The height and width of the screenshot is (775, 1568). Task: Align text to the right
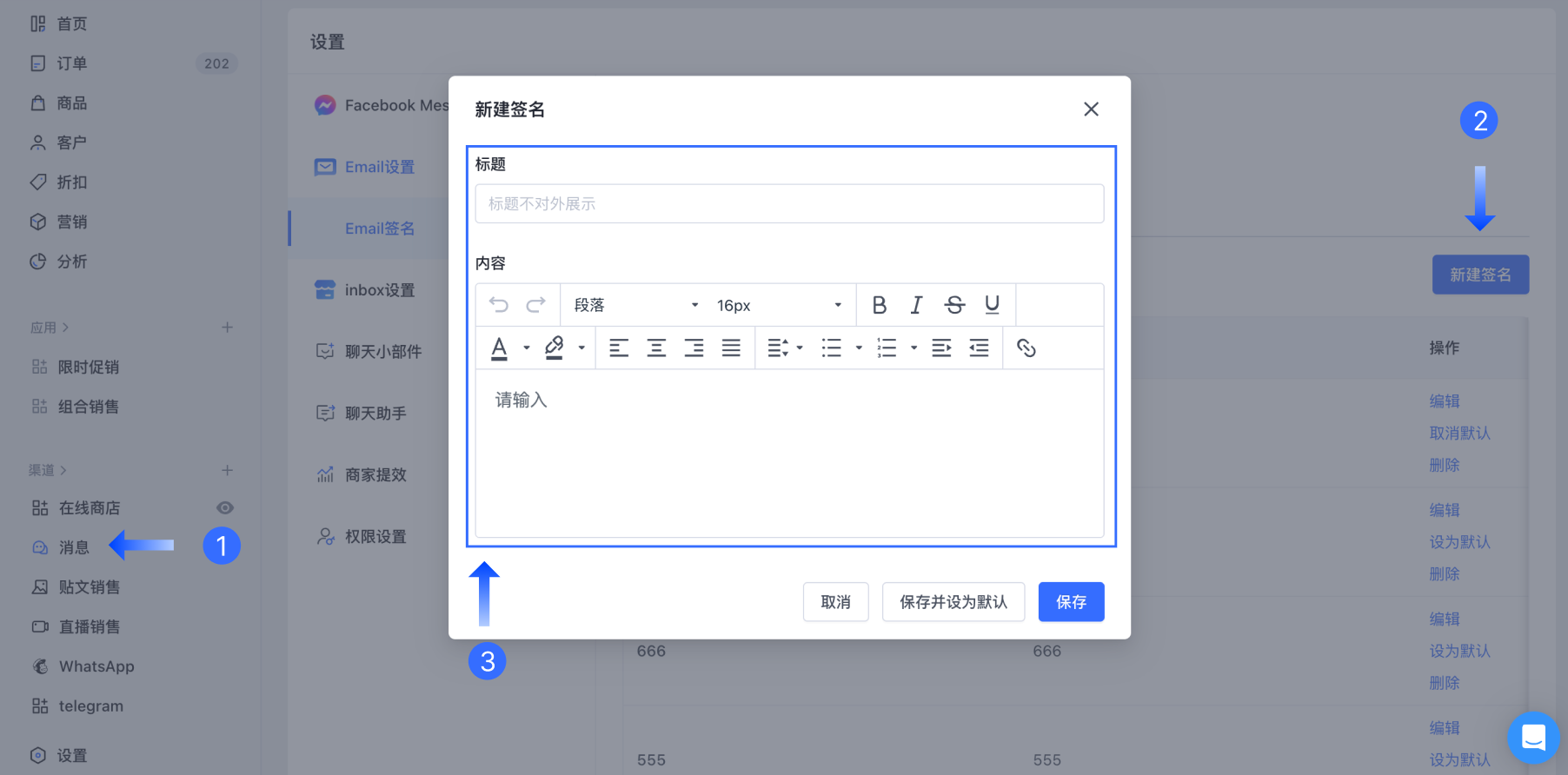click(x=694, y=348)
